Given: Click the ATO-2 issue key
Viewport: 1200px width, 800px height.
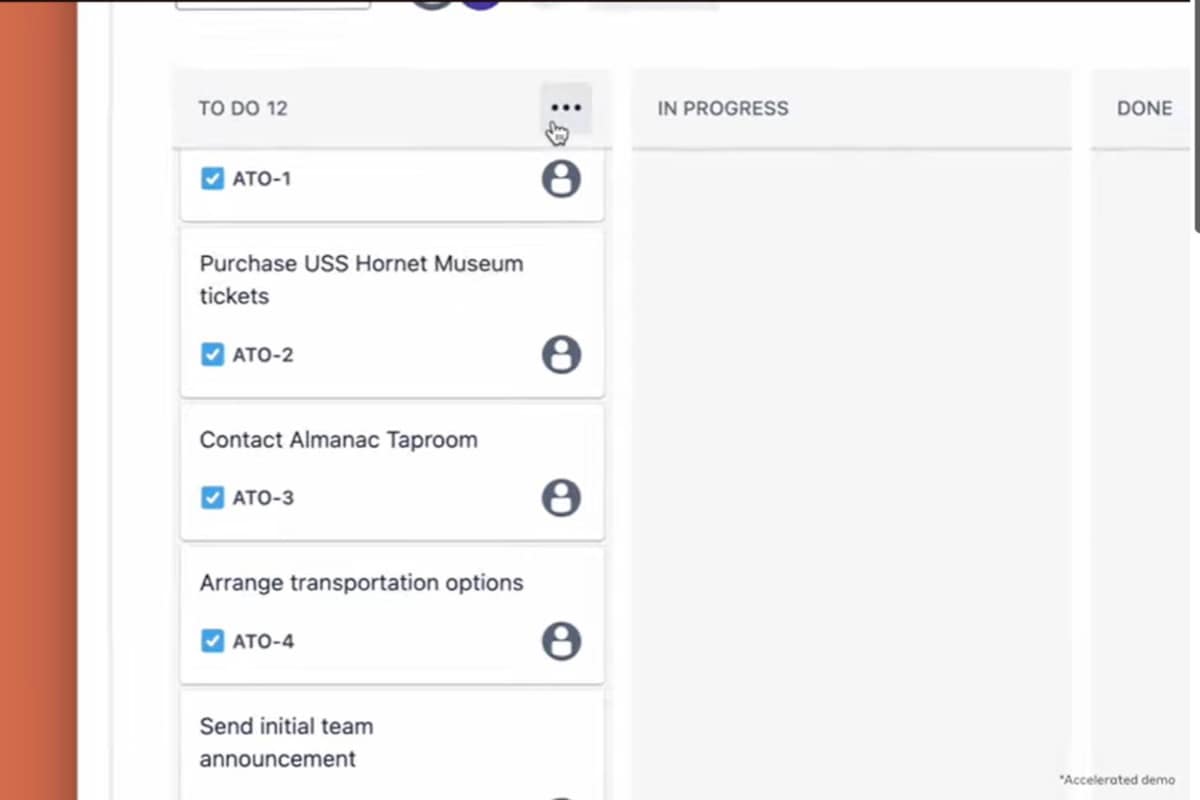Looking at the screenshot, I should click(x=263, y=355).
